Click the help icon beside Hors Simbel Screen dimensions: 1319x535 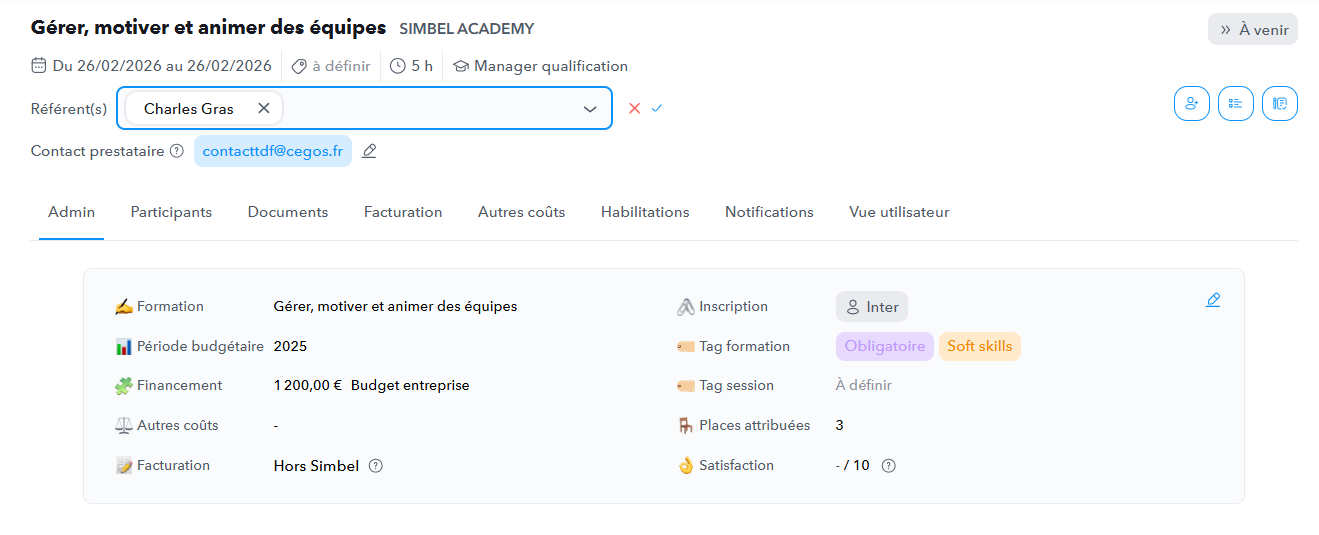point(376,465)
